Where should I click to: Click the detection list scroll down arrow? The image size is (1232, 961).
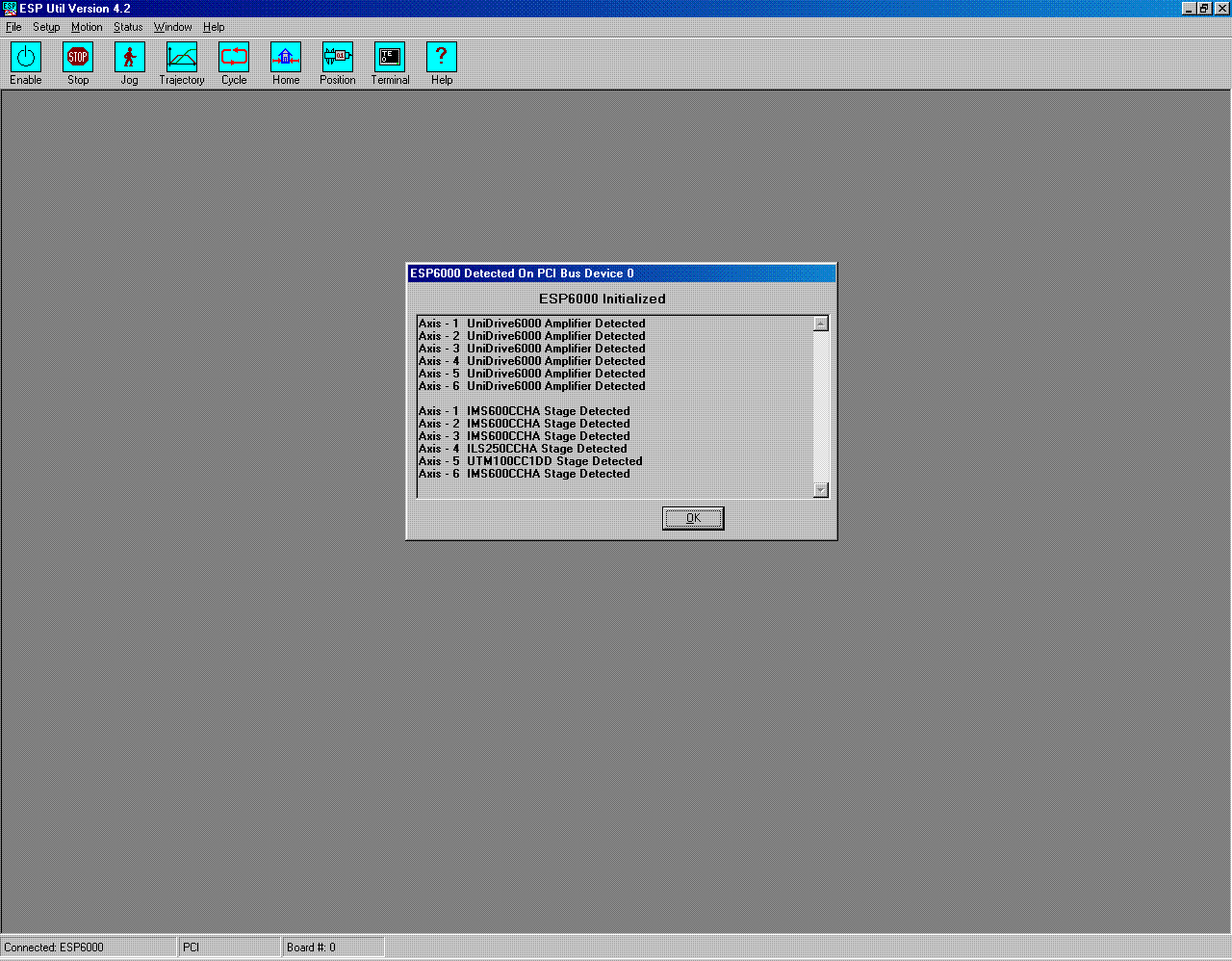point(821,489)
